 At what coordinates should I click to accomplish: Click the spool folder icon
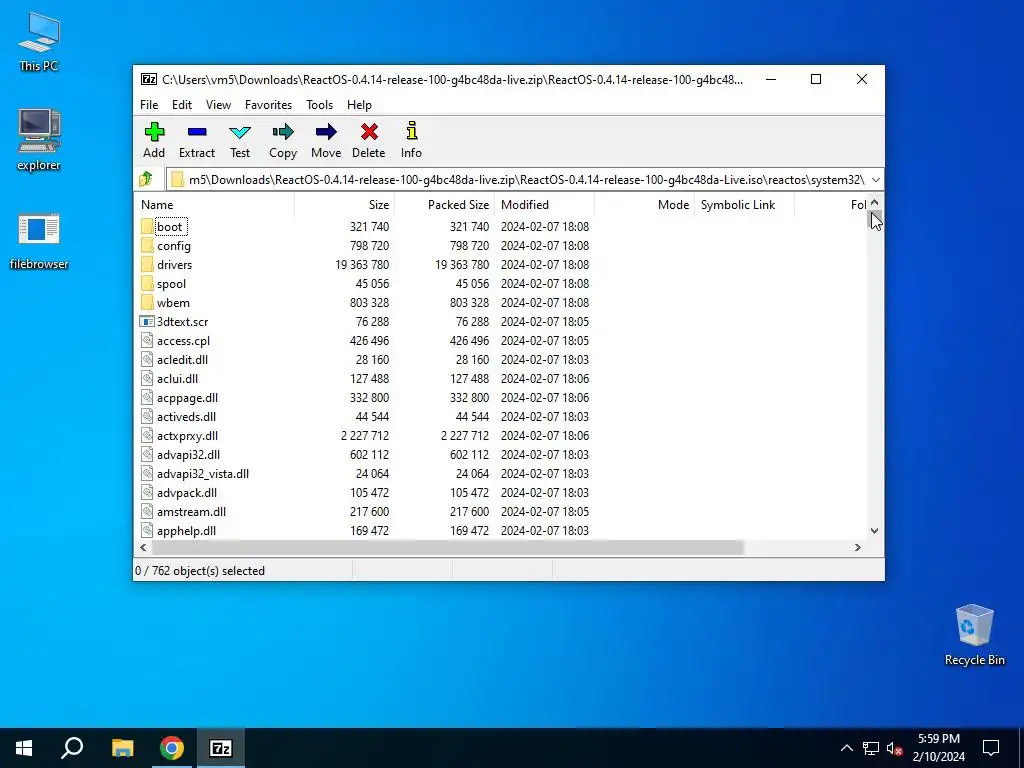147,283
